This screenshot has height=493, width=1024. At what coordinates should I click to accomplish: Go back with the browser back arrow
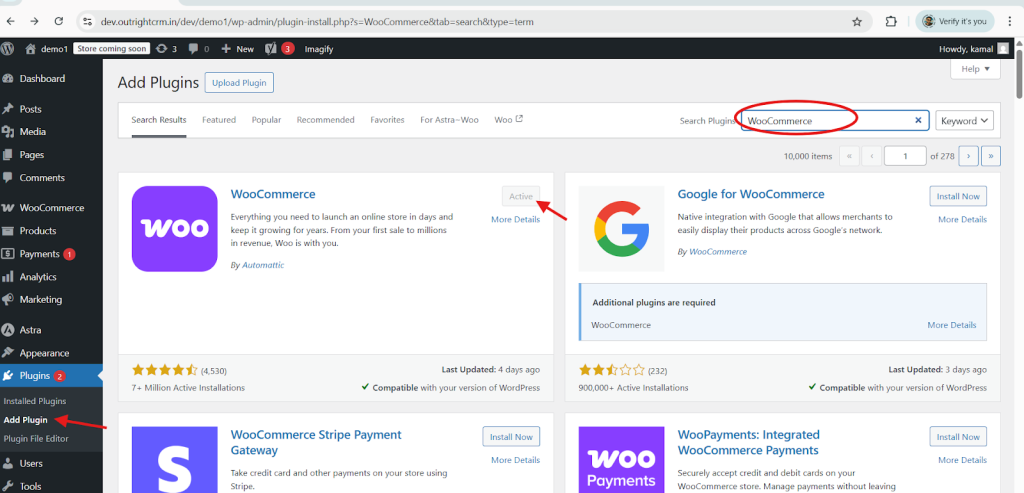point(10,21)
